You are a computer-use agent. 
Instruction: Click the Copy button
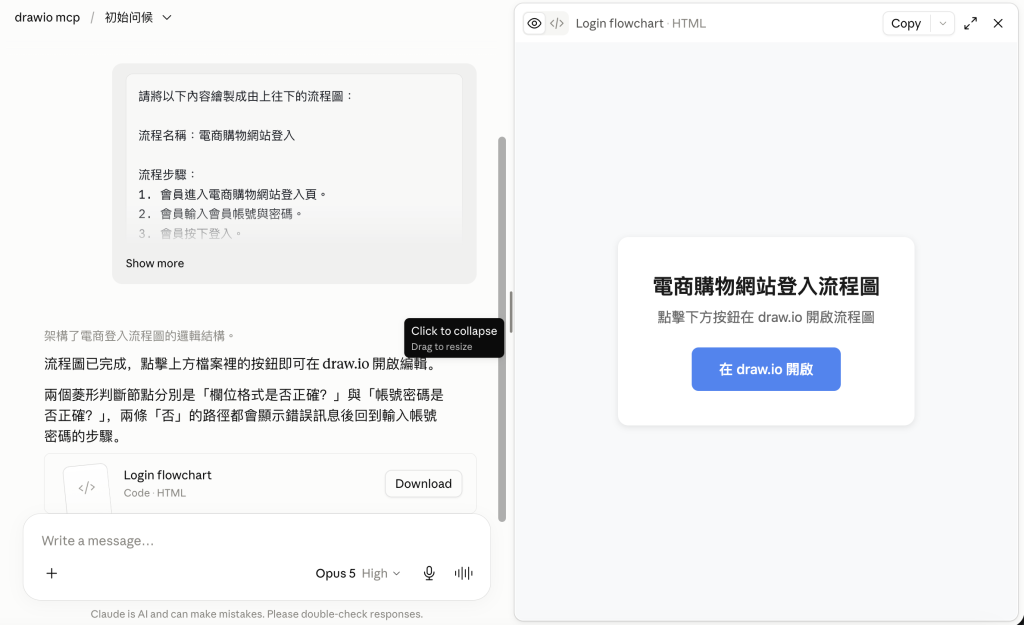906,24
